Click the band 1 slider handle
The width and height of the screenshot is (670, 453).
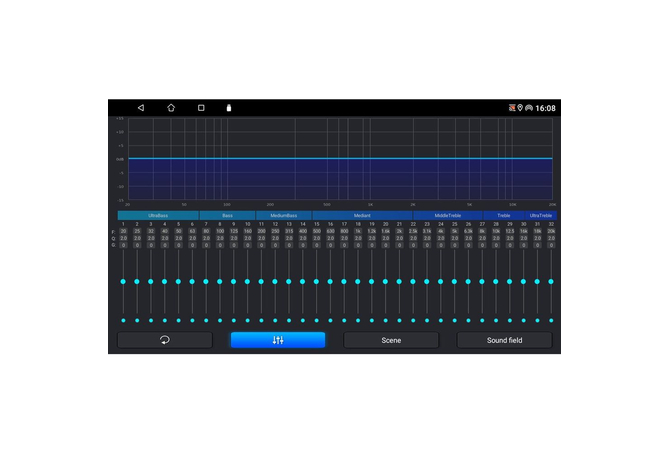[123, 282]
